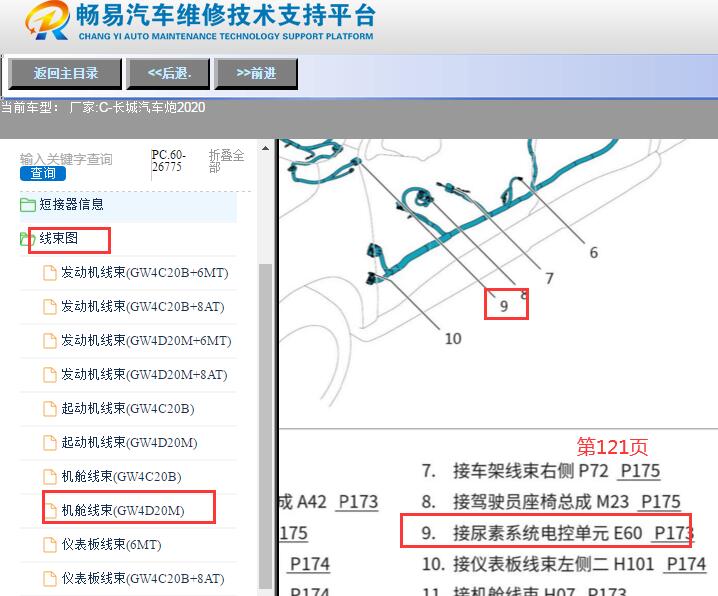Select 机舱线束(GW4C20B) entry

click(121, 476)
